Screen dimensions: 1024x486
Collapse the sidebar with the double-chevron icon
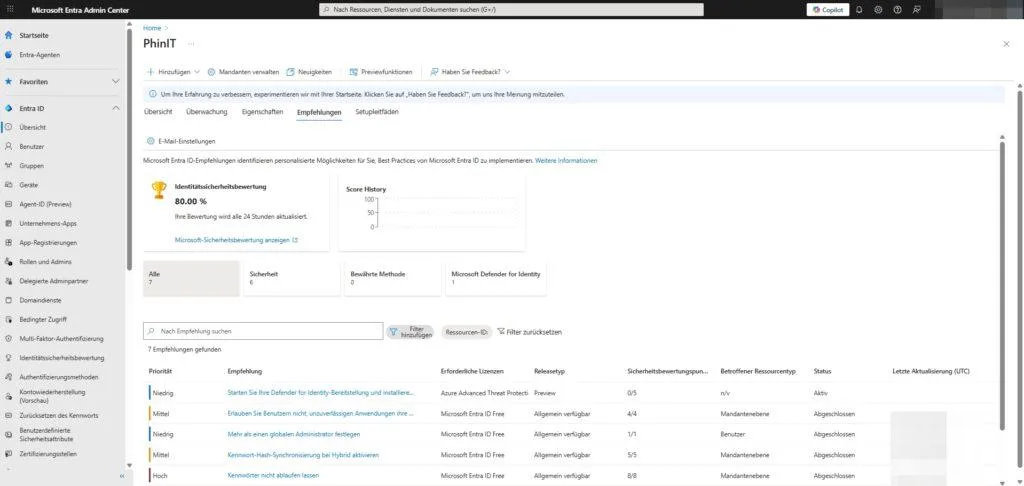[121, 477]
